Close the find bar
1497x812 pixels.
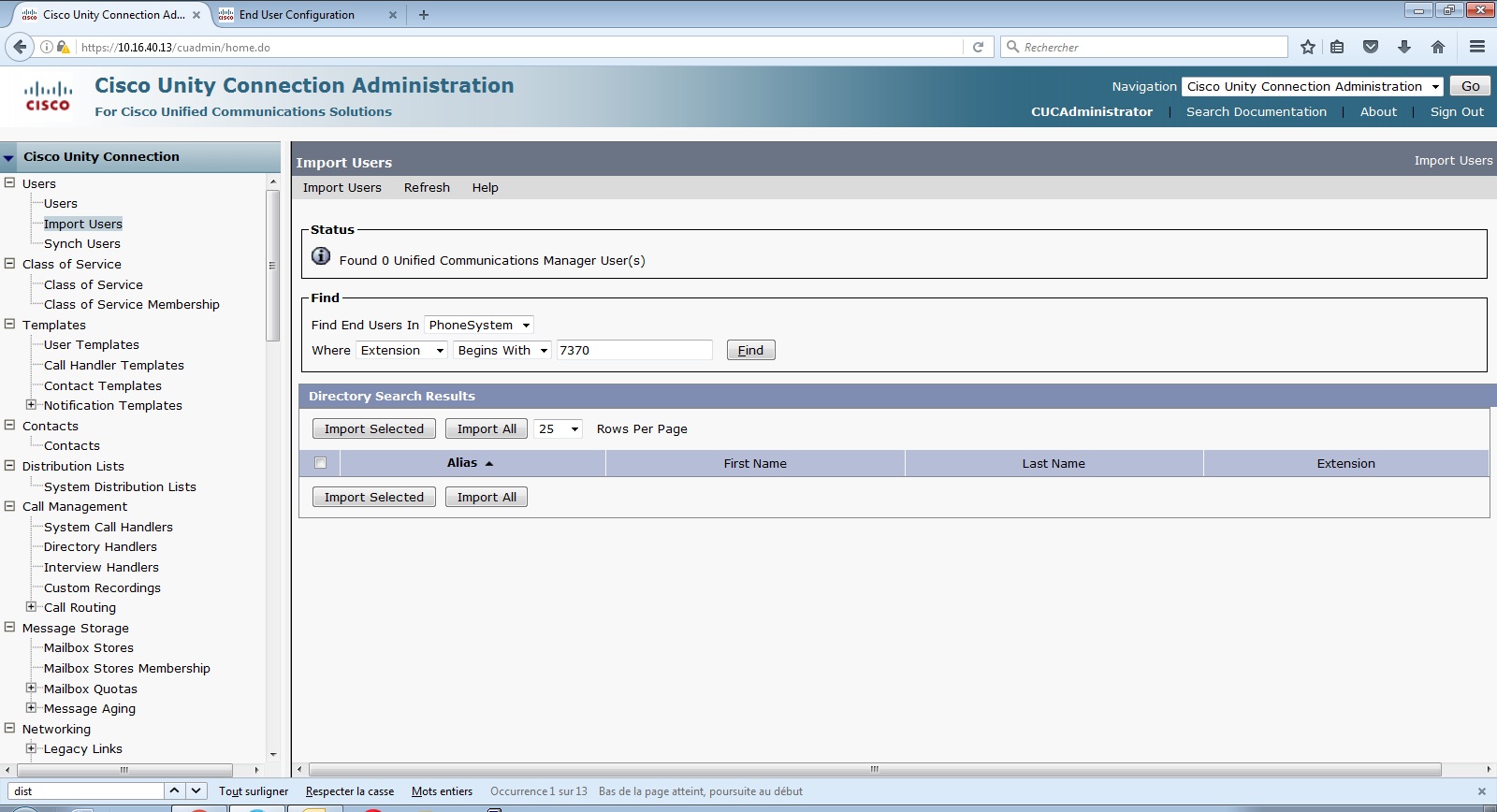click(1481, 791)
